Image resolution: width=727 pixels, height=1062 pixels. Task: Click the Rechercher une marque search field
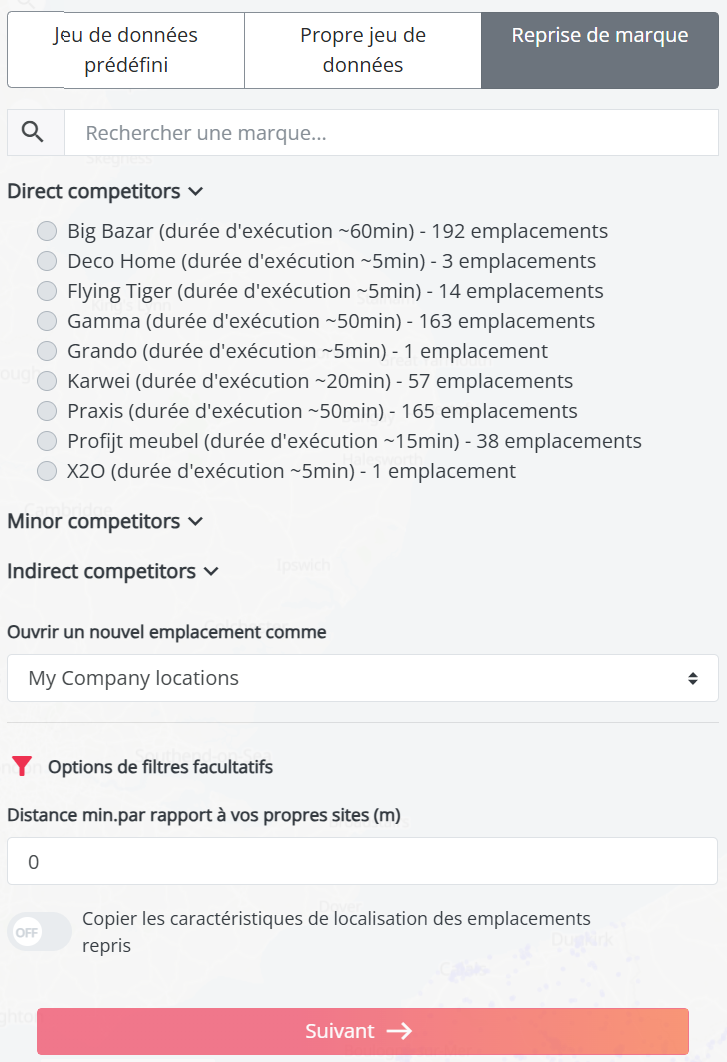pos(391,133)
